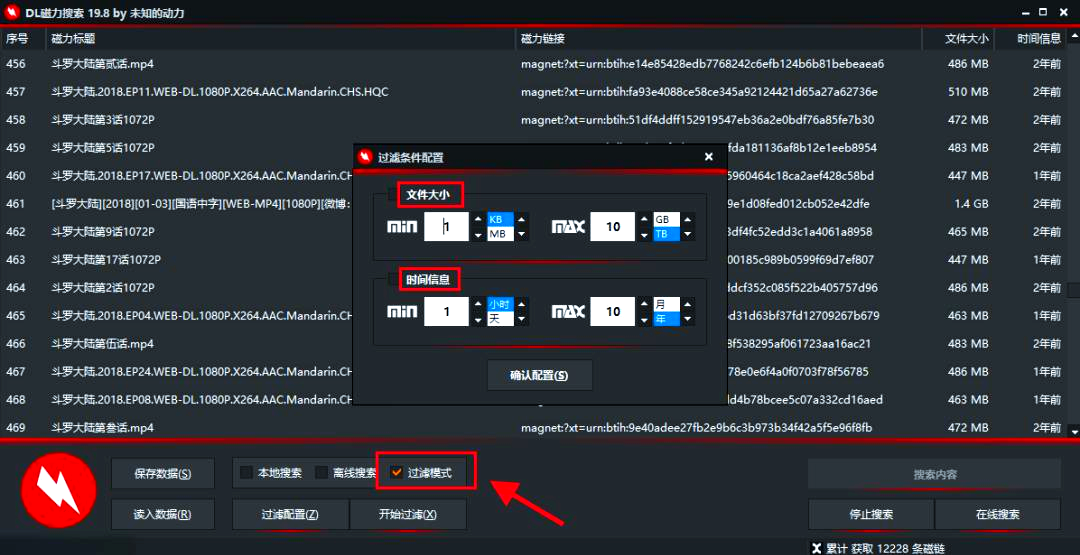Start filtering with 开始过滤(X) button
1080x555 pixels.
[407, 515]
